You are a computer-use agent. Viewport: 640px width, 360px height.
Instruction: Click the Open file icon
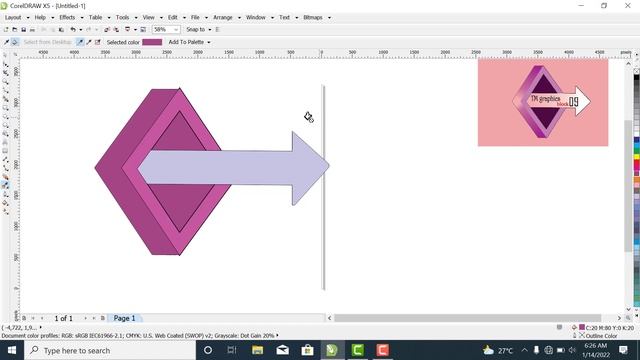click(15, 29)
